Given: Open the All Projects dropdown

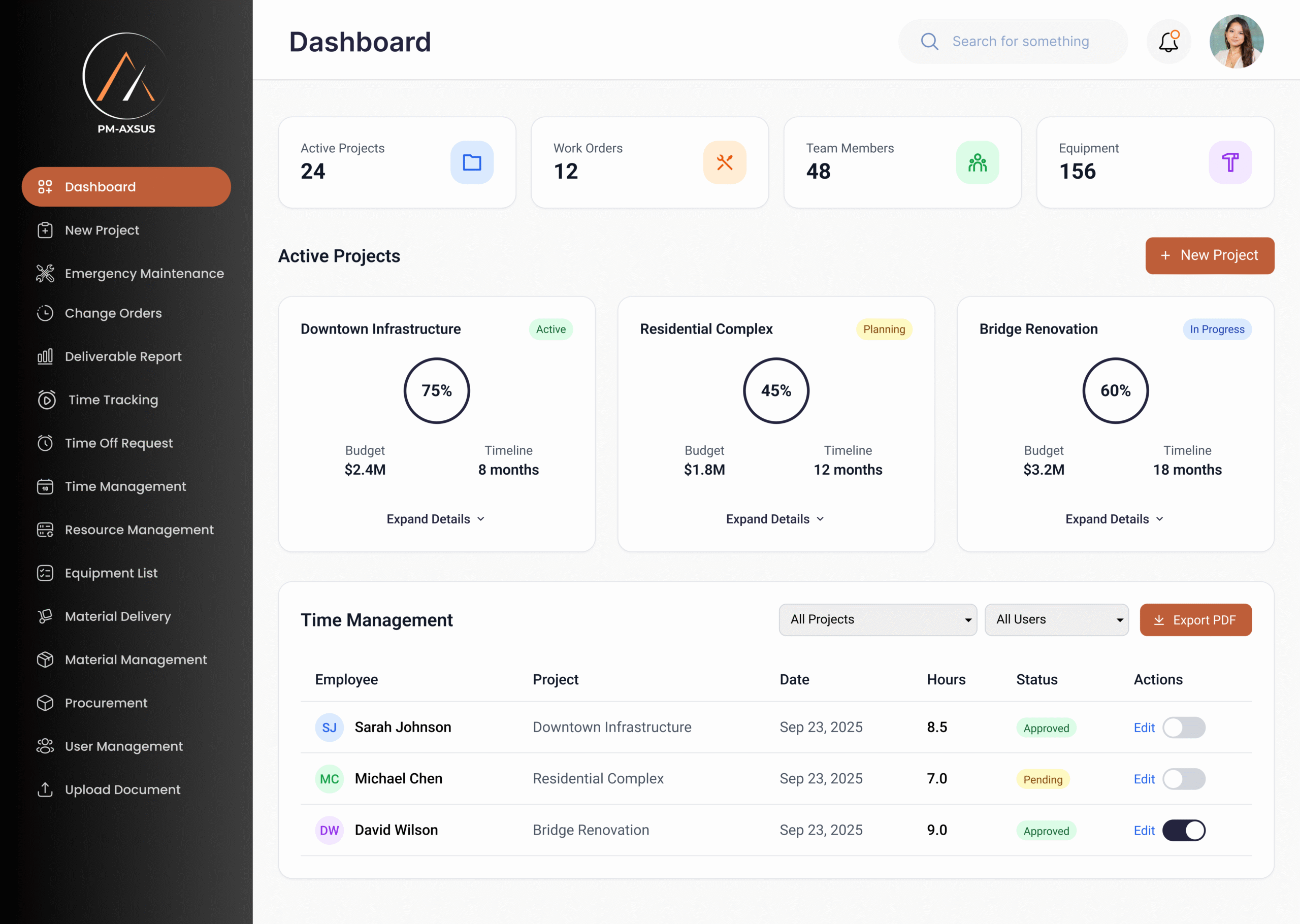Looking at the screenshot, I should 877,619.
